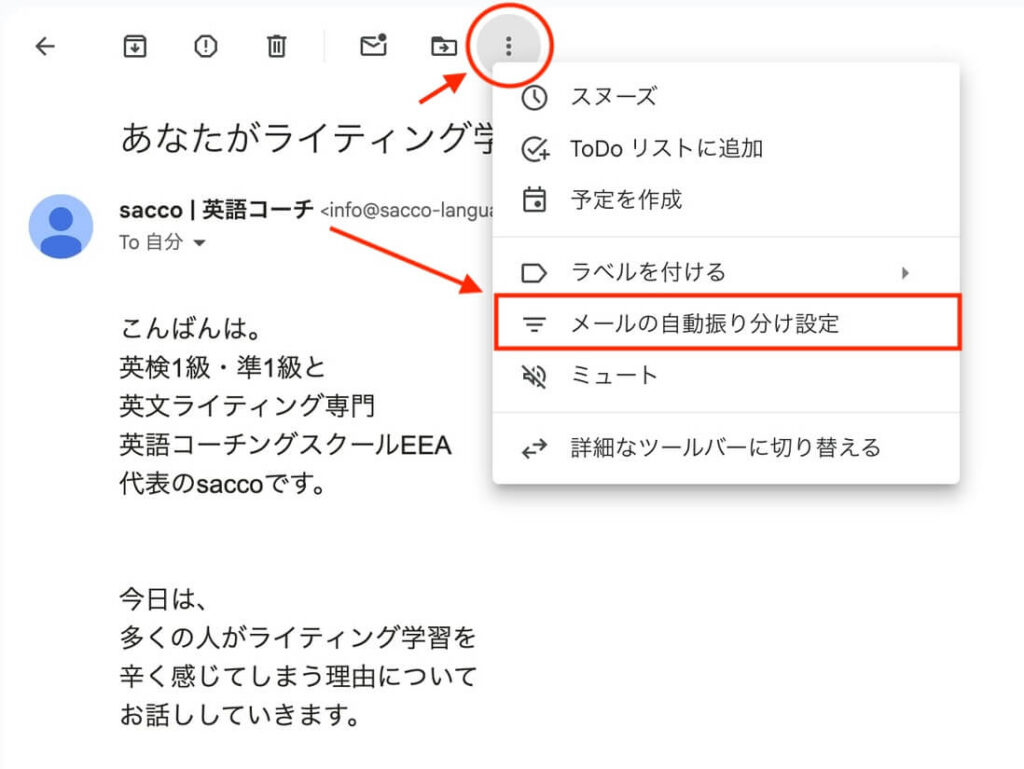The width and height of the screenshot is (1024, 769).
Task: Delete the email with the trash icon
Action: [276, 46]
